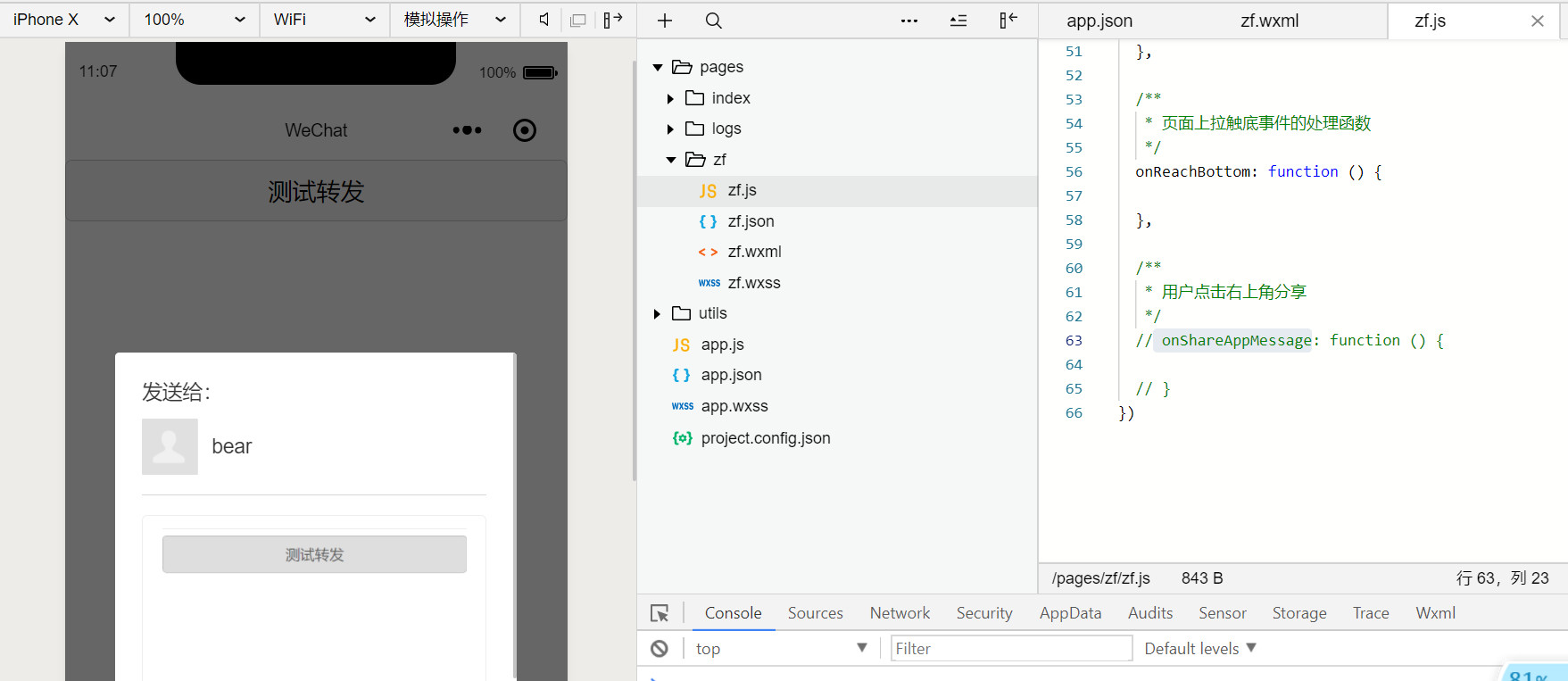Tap the WeChat capsule three-dots menu
The image size is (1568, 681).
click(x=467, y=130)
